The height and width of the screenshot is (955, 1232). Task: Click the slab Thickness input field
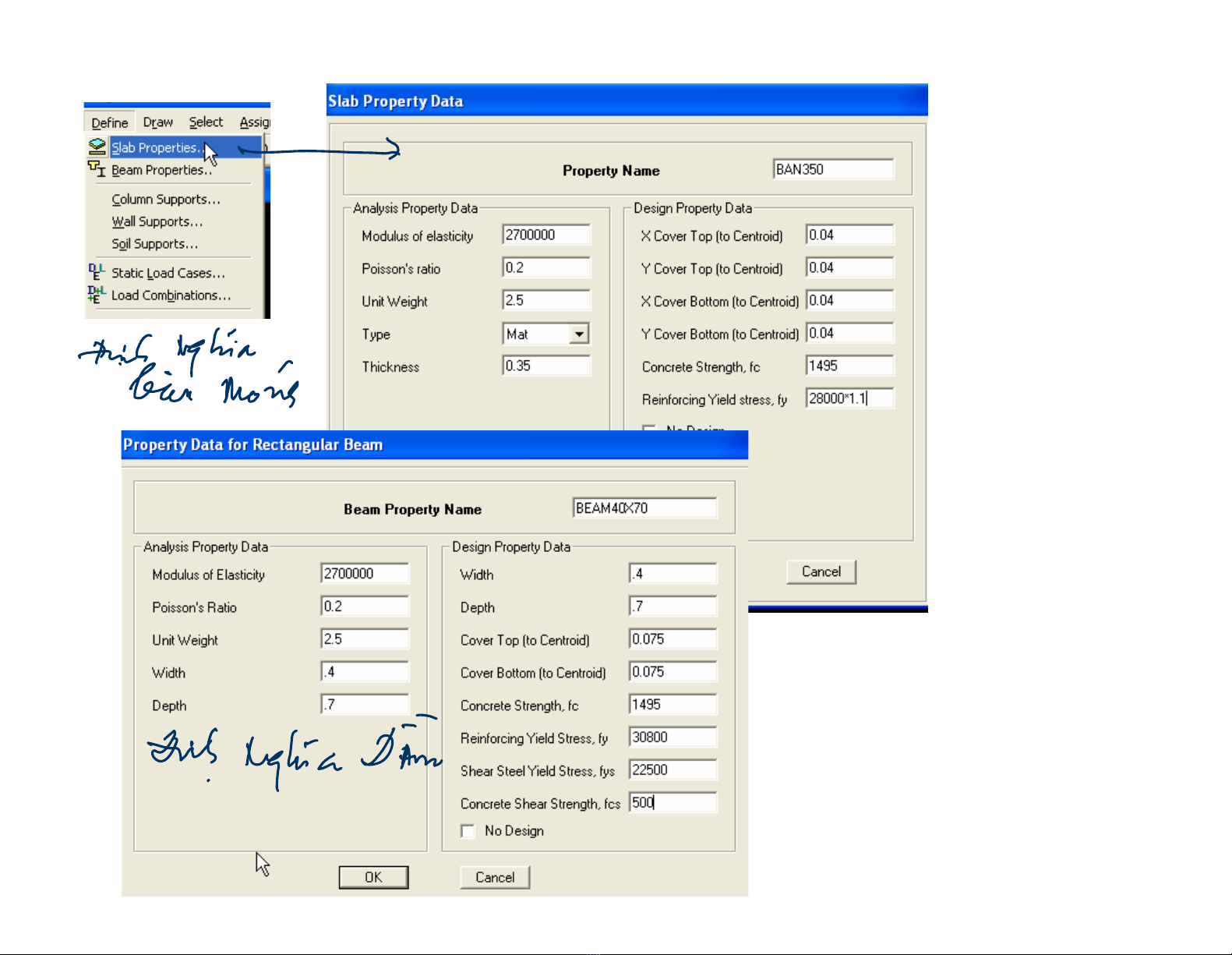[546, 366]
